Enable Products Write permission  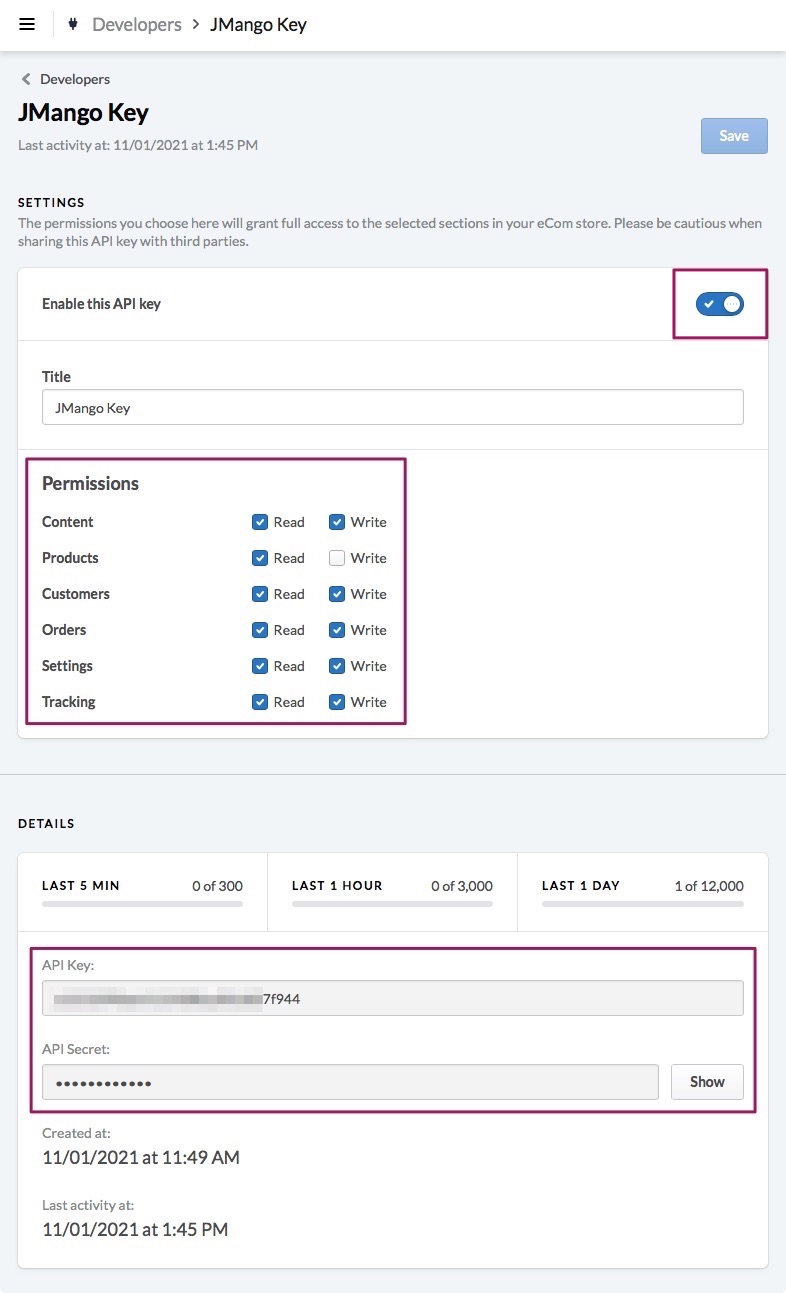point(337,558)
